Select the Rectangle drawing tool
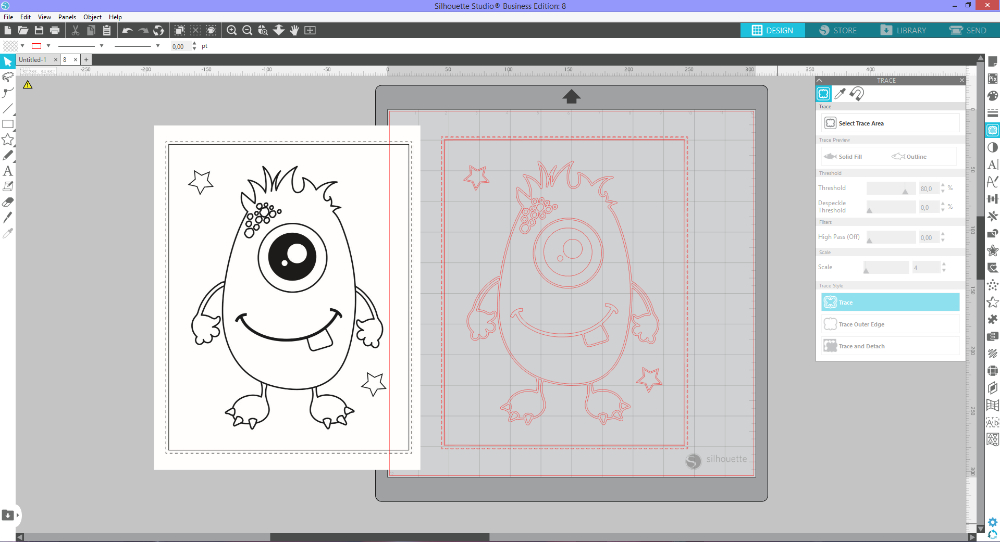Image resolution: width=1000 pixels, height=542 pixels. pyautogui.click(x=8, y=124)
